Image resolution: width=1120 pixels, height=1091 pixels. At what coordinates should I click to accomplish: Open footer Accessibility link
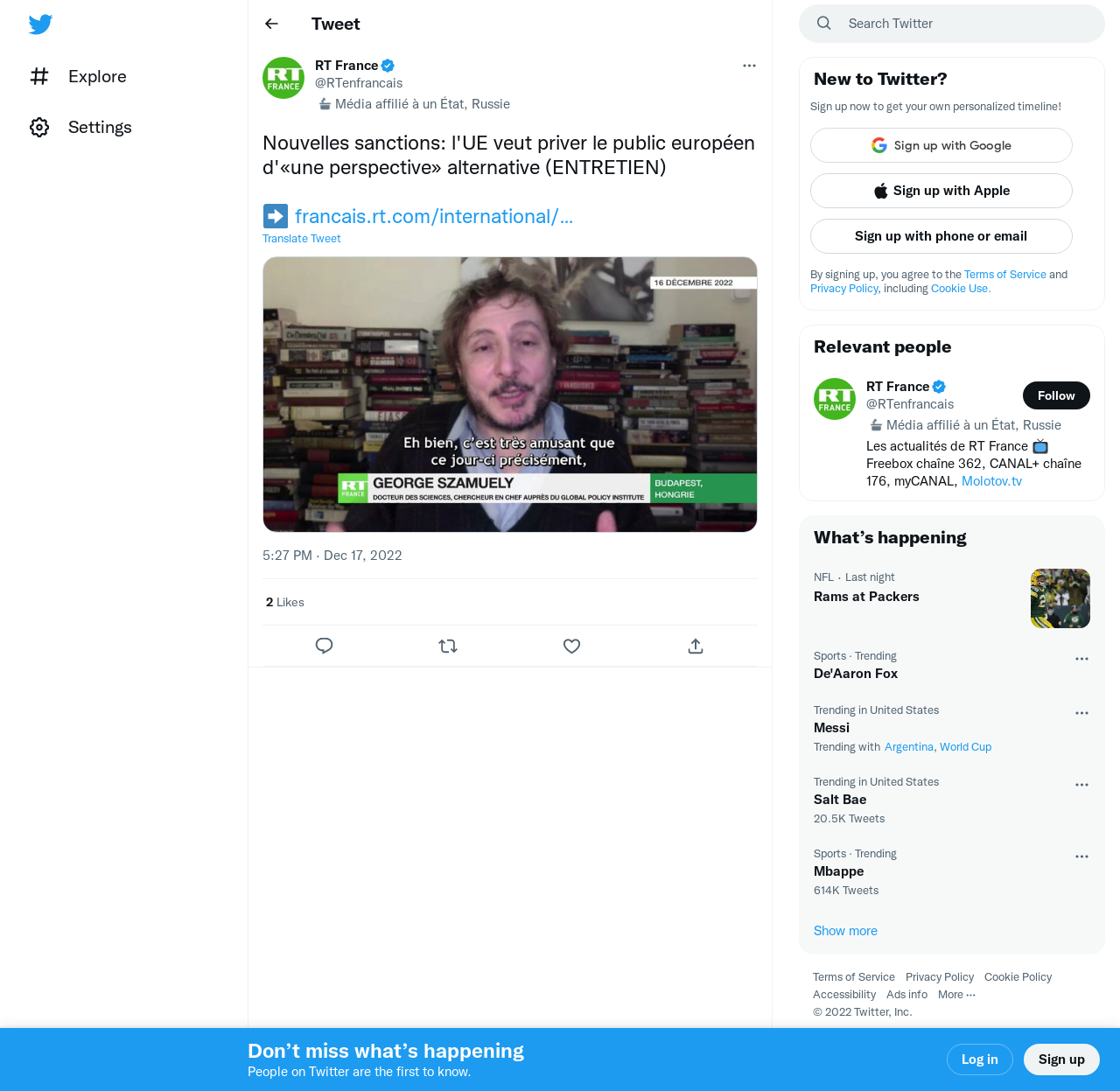pyautogui.click(x=844, y=995)
